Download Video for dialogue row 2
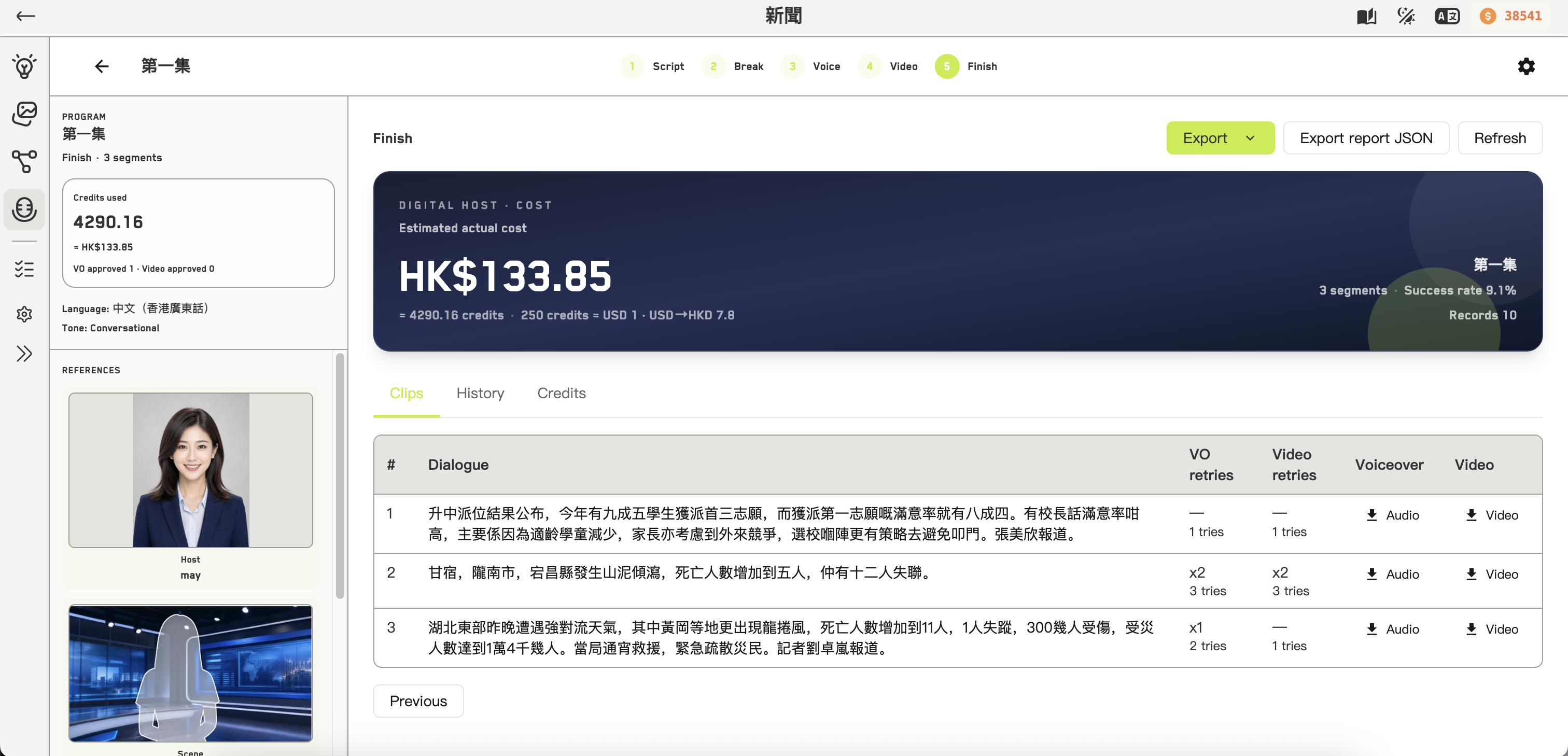This screenshot has width=1568, height=756. pyautogui.click(x=1491, y=575)
